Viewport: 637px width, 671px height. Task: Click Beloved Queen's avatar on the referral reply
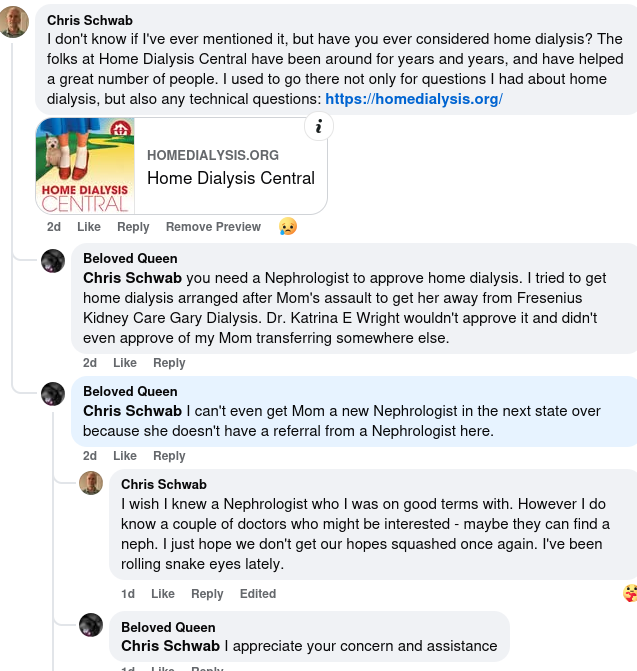point(53,395)
